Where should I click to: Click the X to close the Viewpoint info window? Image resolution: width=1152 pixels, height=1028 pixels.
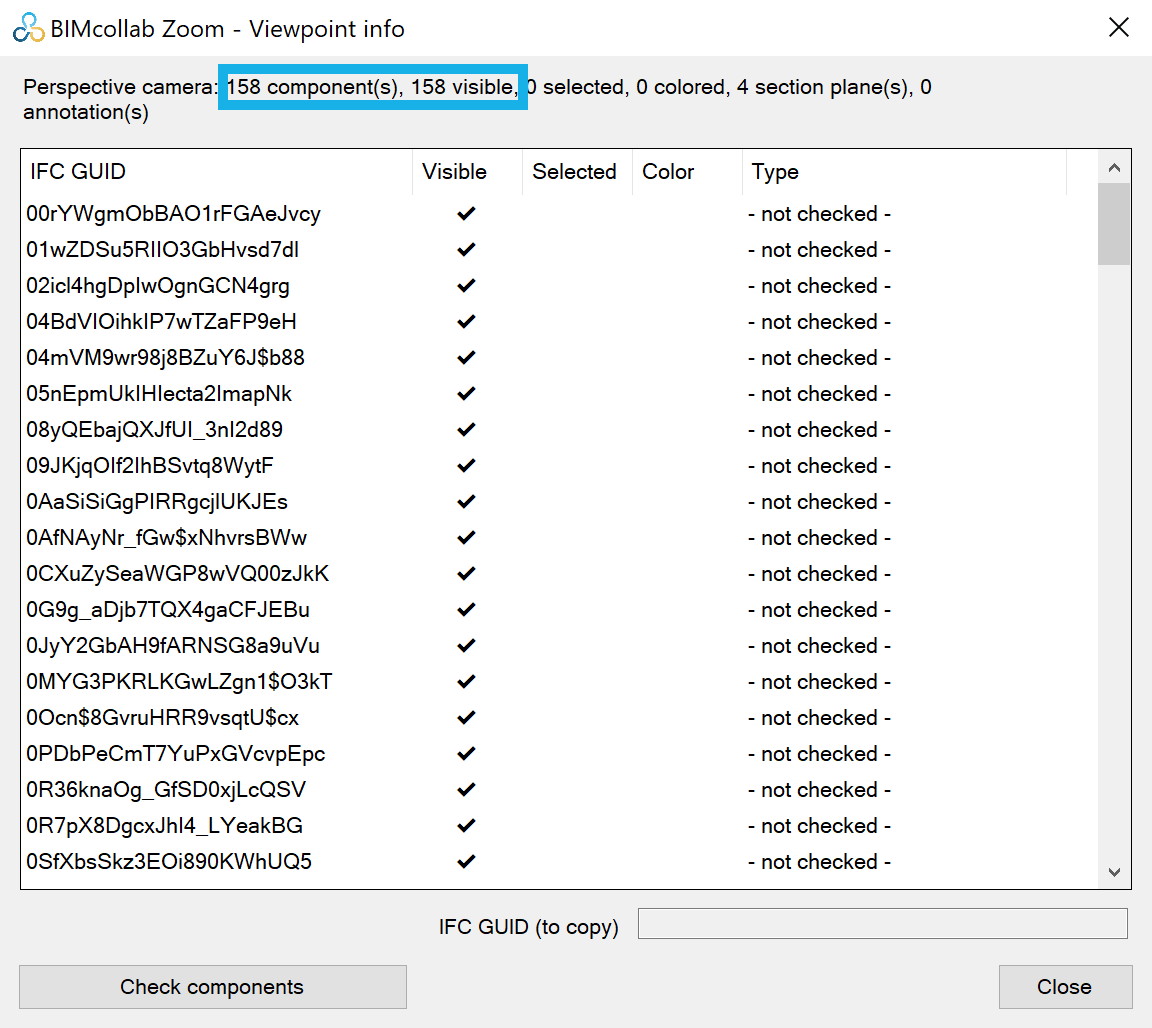point(1118,28)
